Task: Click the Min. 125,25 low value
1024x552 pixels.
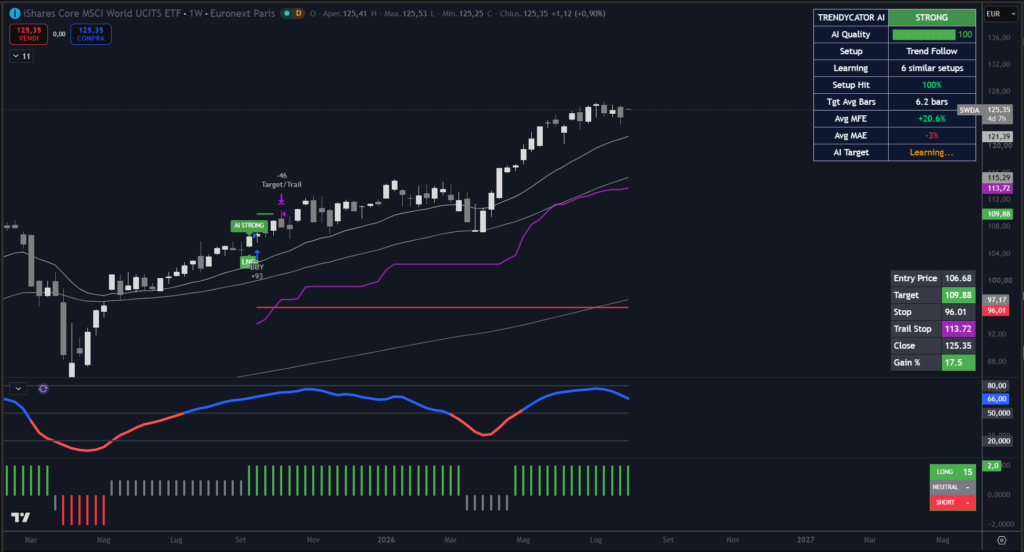Action: point(462,13)
